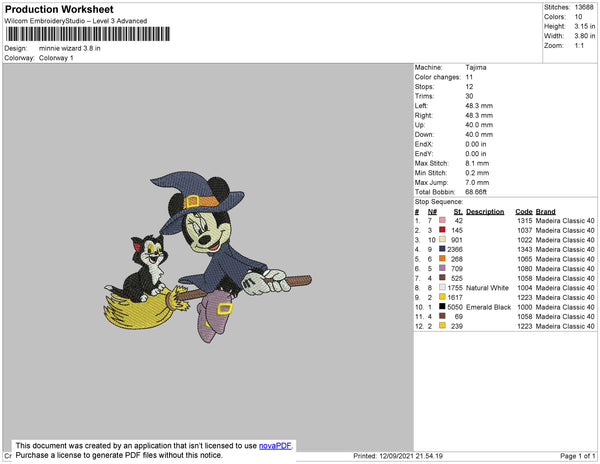Click thread code '1343' in row 4

click(525, 249)
